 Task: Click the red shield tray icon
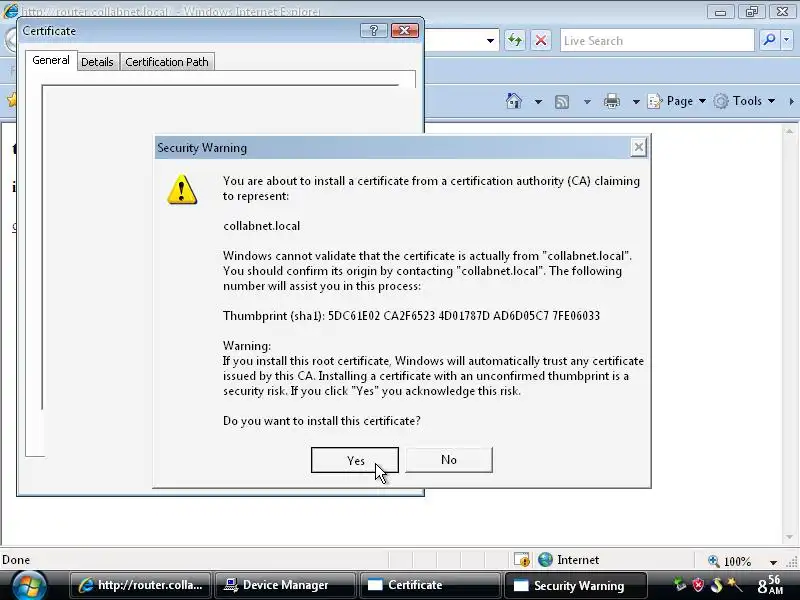click(698, 585)
